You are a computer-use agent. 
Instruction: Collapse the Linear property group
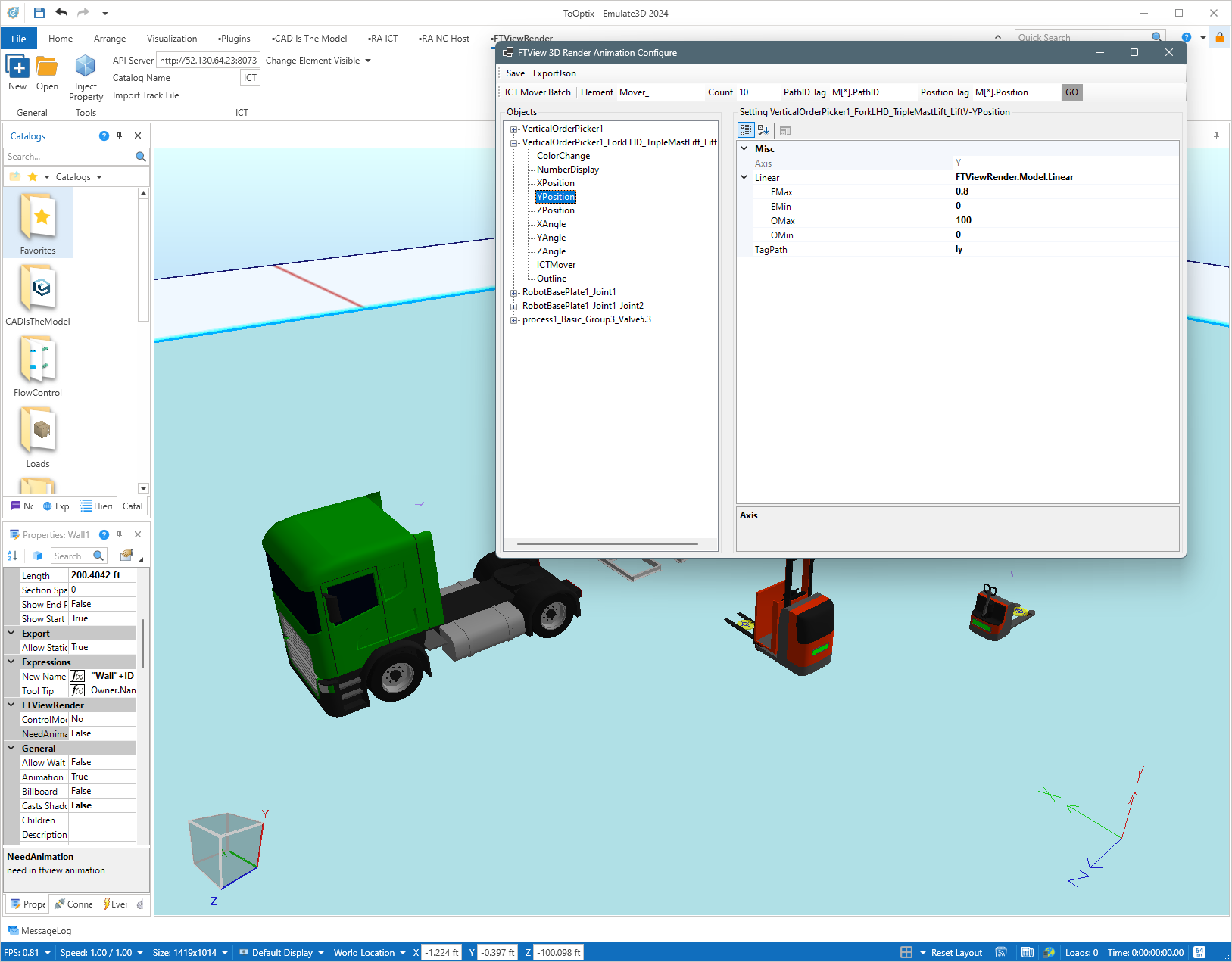[744, 177]
